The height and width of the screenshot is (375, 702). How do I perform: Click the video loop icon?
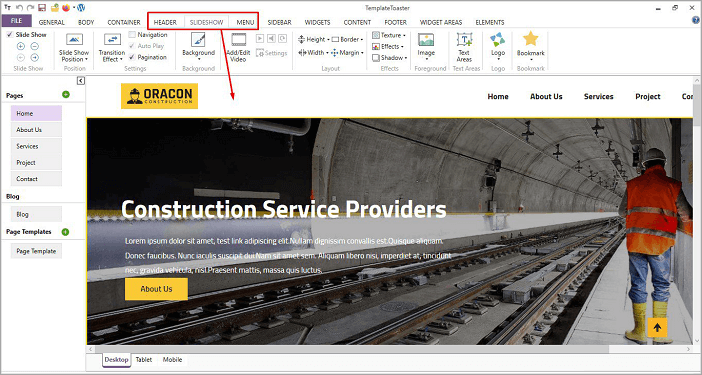pos(283,39)
